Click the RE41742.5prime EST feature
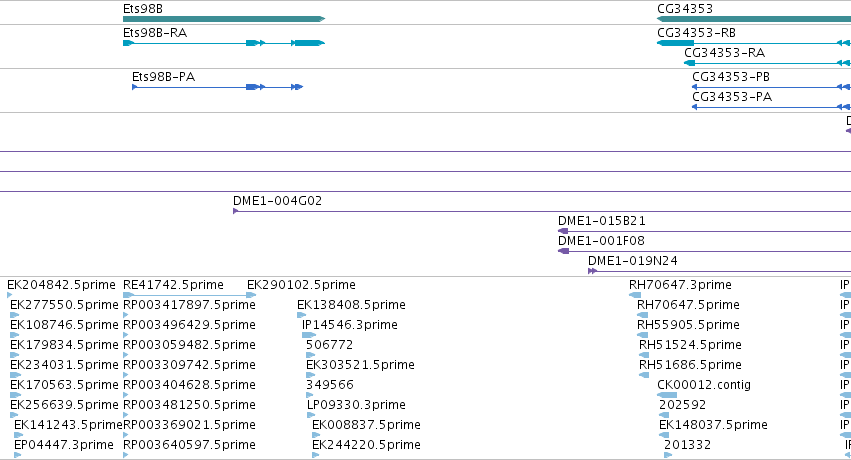 pos(189,295)
